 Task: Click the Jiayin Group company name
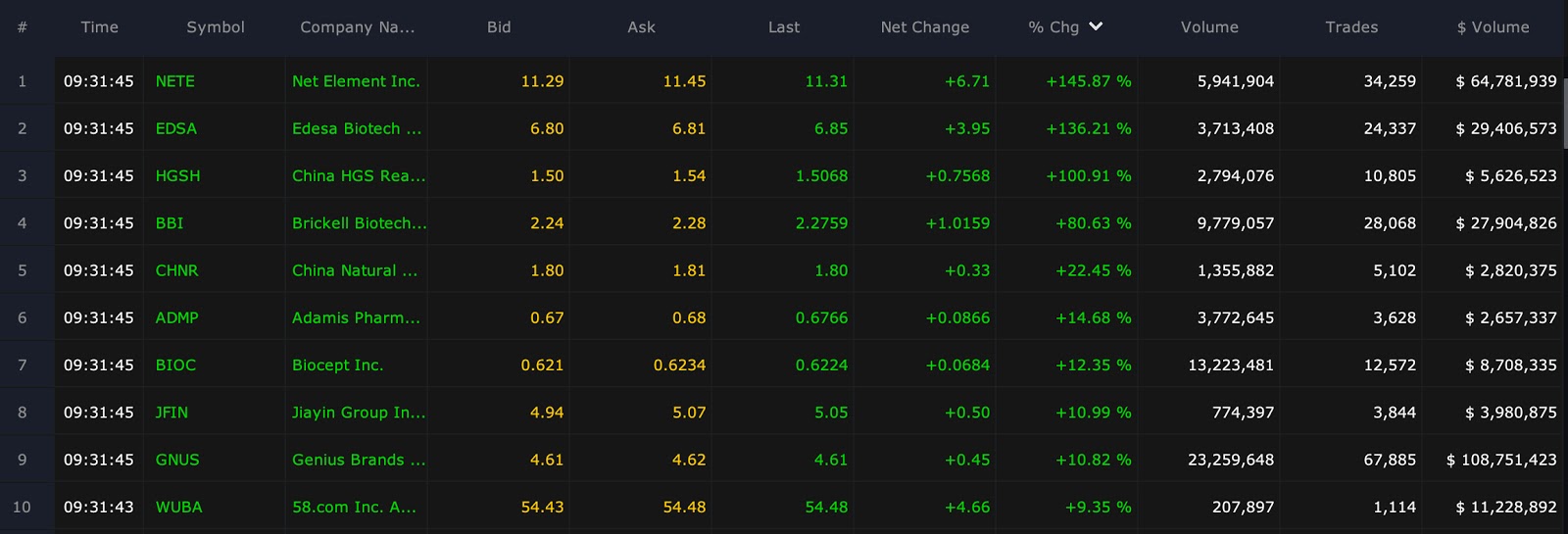(359, 413)
